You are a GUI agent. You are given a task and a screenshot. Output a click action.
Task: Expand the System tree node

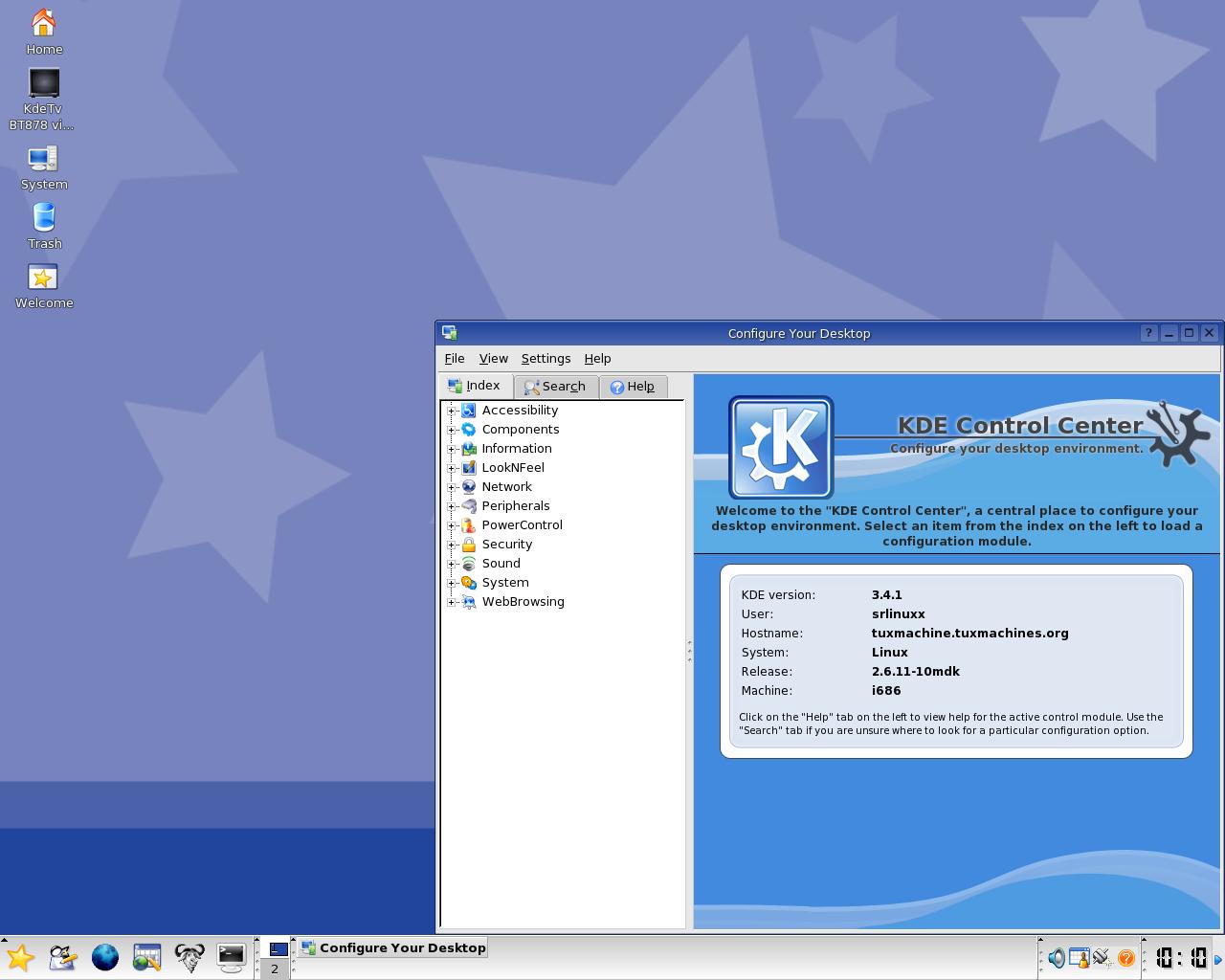point(452,583)
